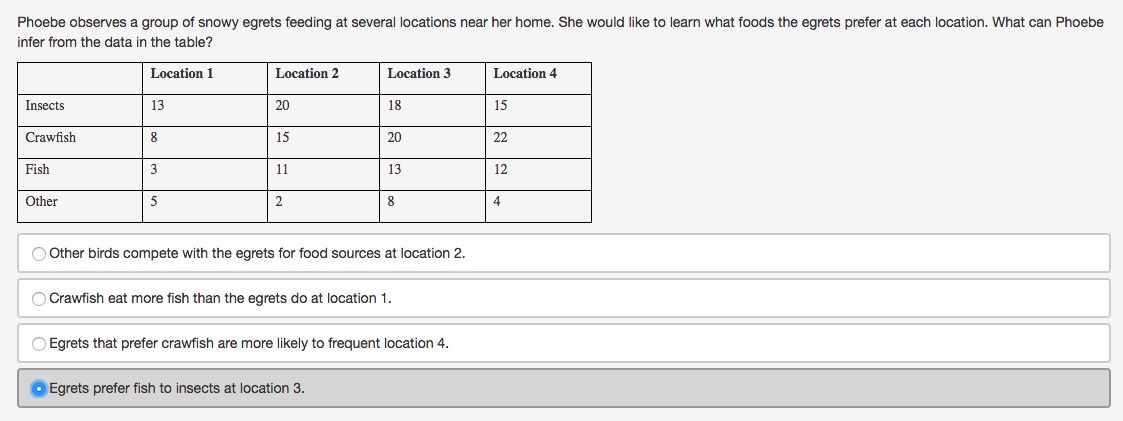1123x421 pixels.
Task: Click the Other value 5 under Location 1
Action: tap(154, 202)
